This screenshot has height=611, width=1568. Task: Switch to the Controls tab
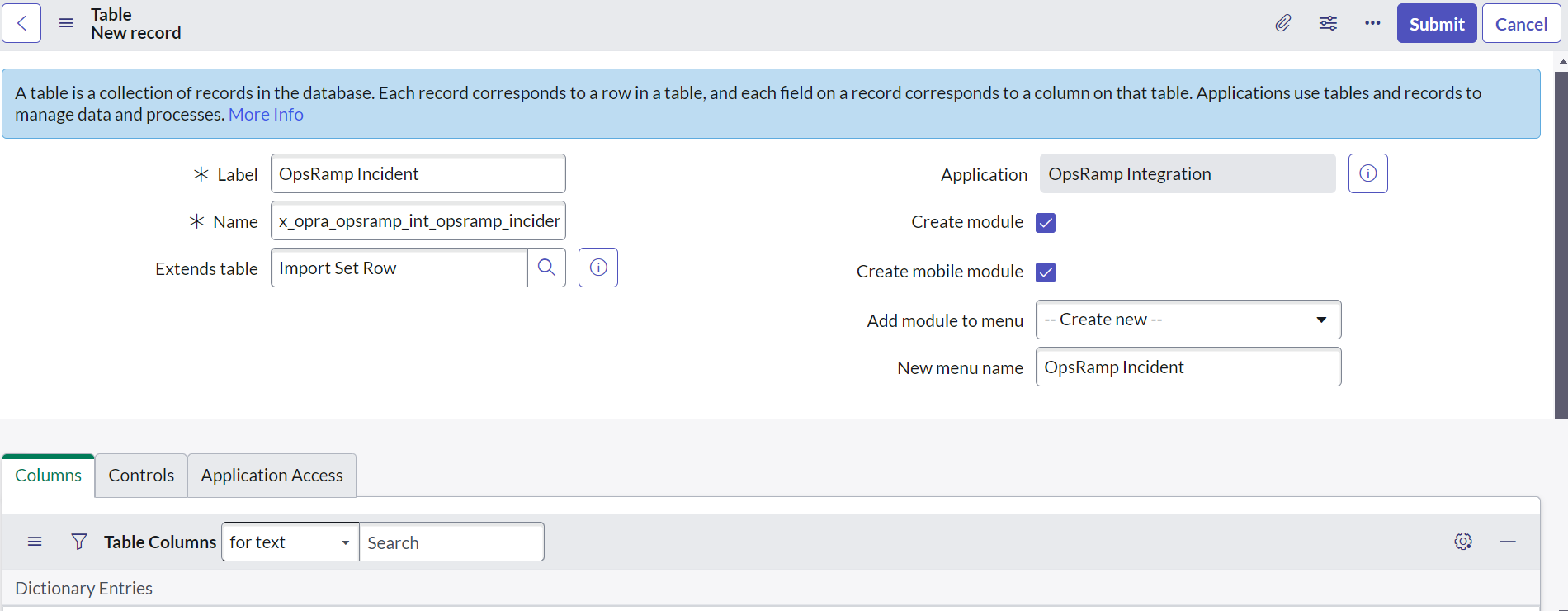click(x=141, y=476)
